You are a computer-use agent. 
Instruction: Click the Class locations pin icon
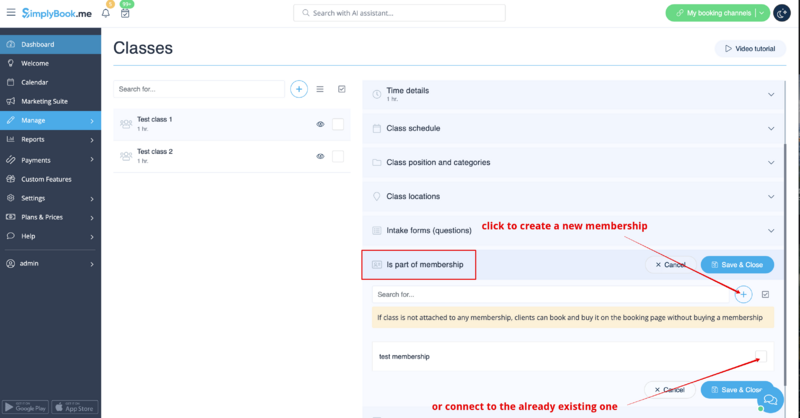tap(377, 196)
